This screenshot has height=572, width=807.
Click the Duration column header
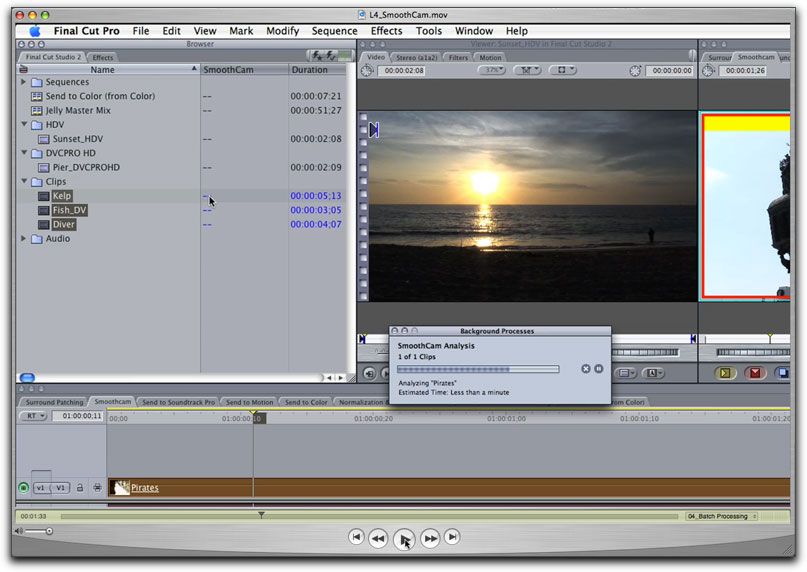(317, 70)
